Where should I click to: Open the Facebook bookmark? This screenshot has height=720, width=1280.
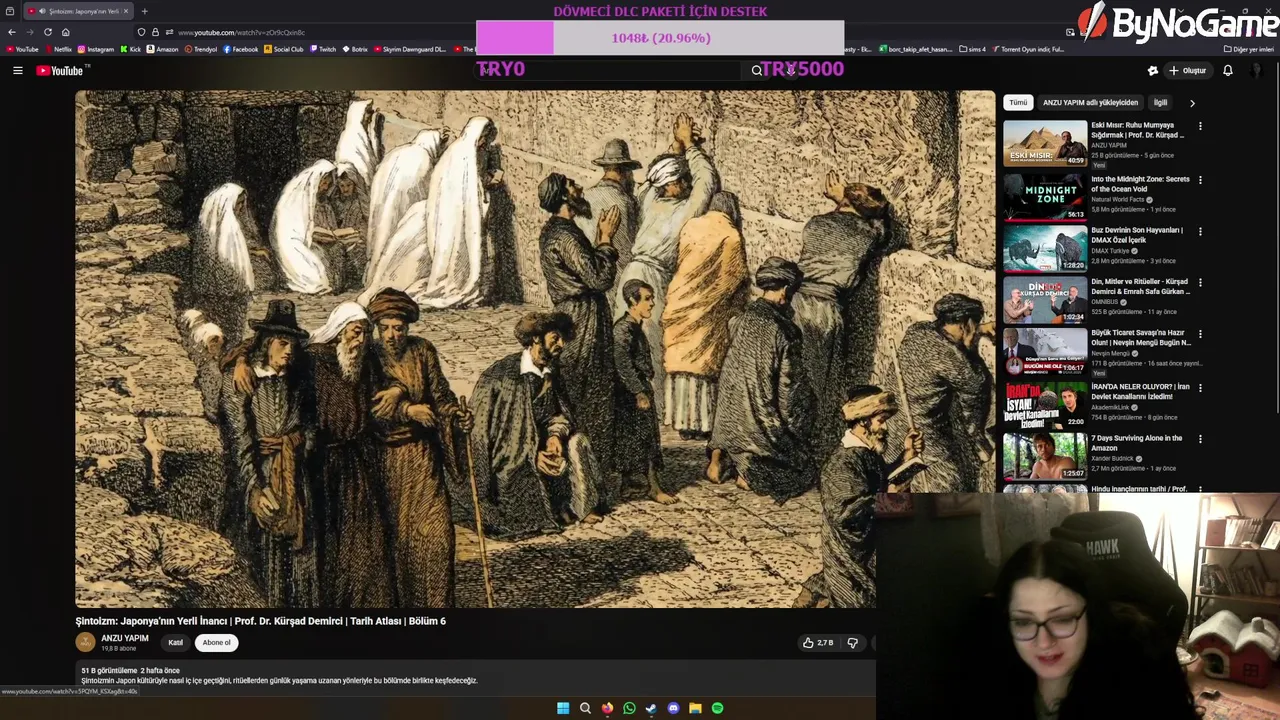pyautogui.click(x=241, y=49)
